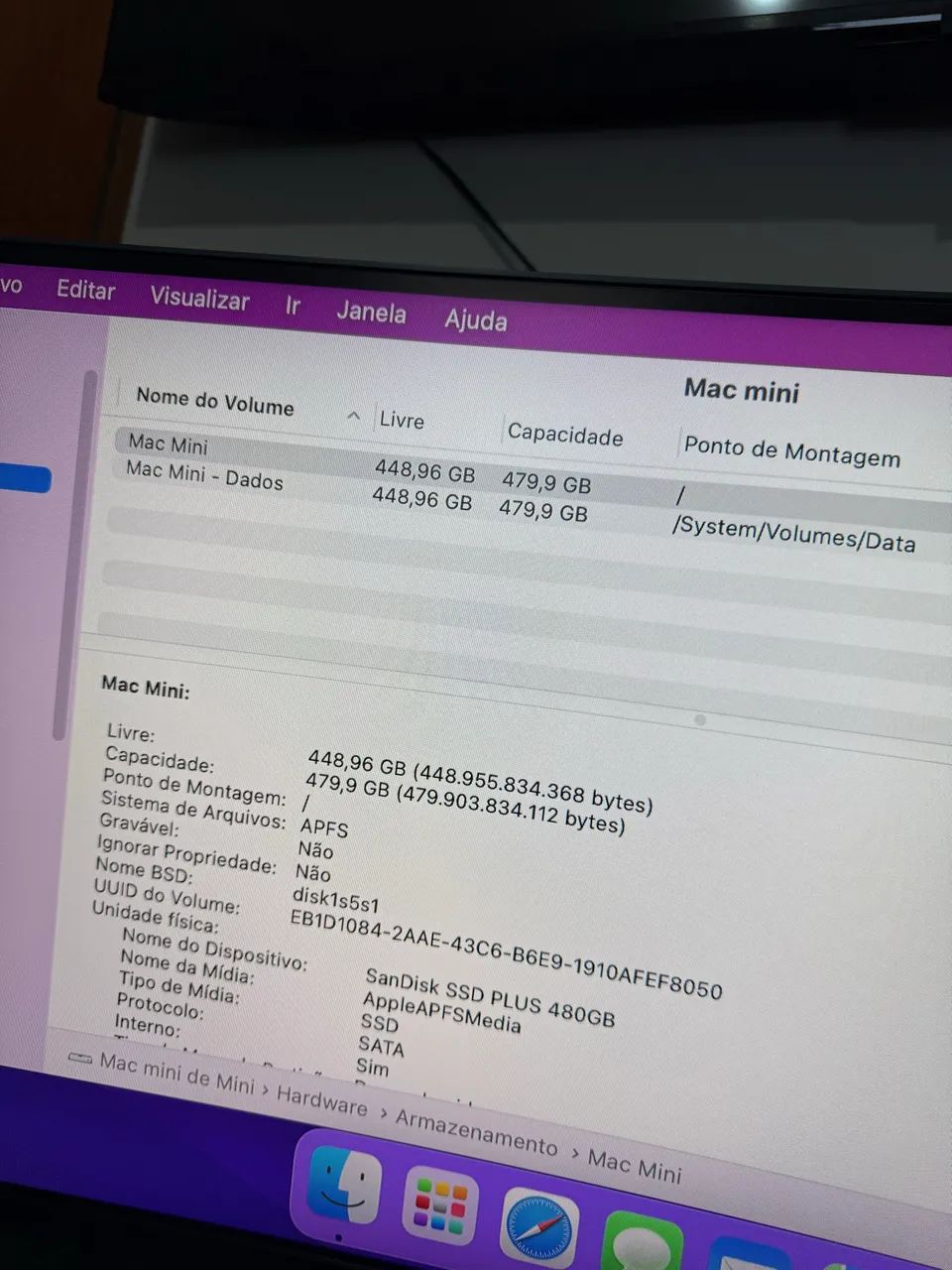Open the Janela menu
This screenshot has height=1270, width=952.
[x=371, y=312]
